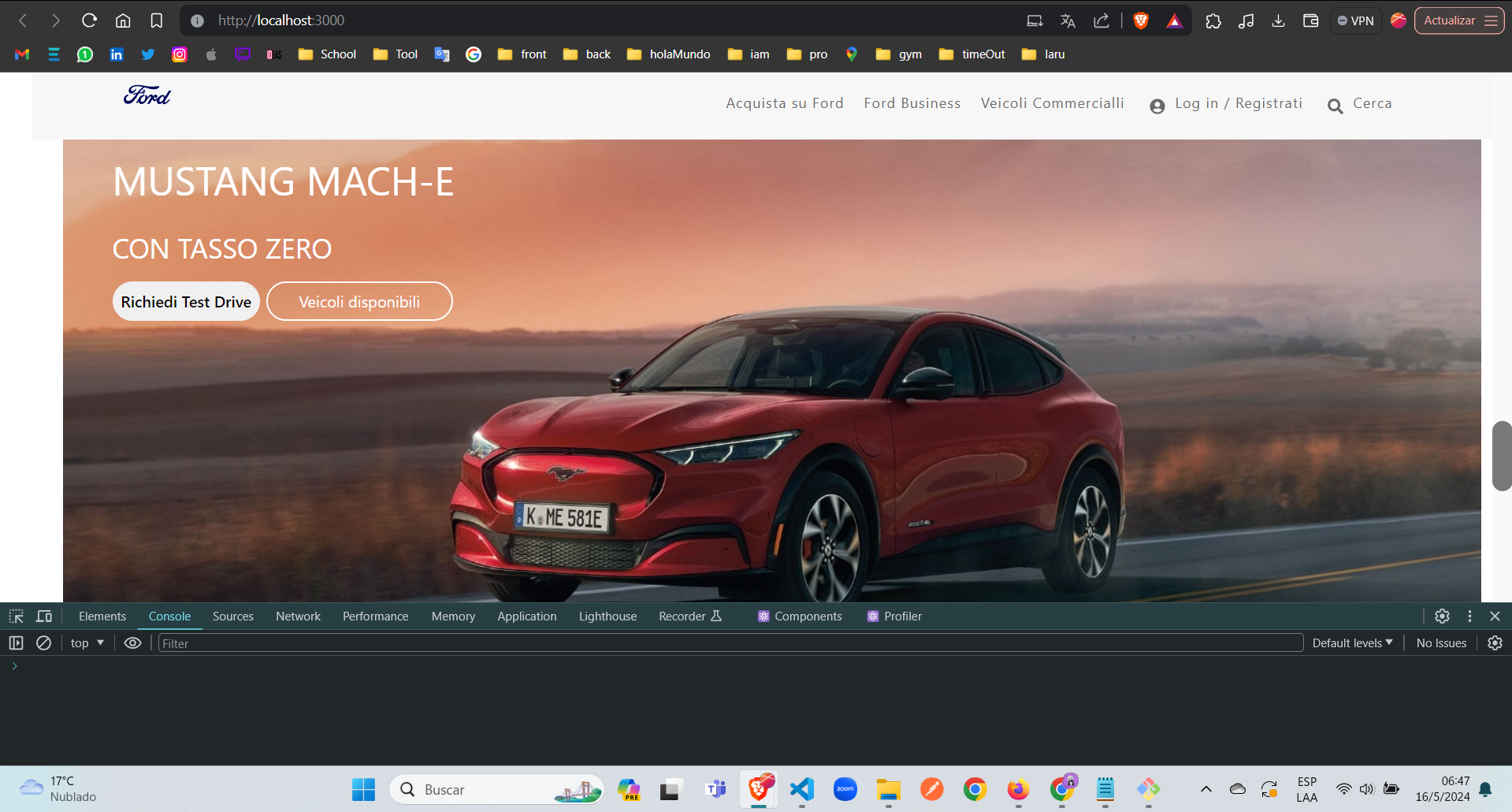Open the Memory tab in DevTools
The image size is (1512, 812).
click(x=453, y=616)
